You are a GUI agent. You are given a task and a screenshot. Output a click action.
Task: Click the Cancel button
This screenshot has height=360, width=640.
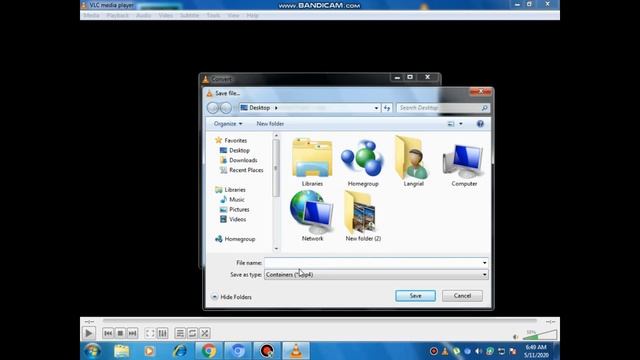[462, 296]
